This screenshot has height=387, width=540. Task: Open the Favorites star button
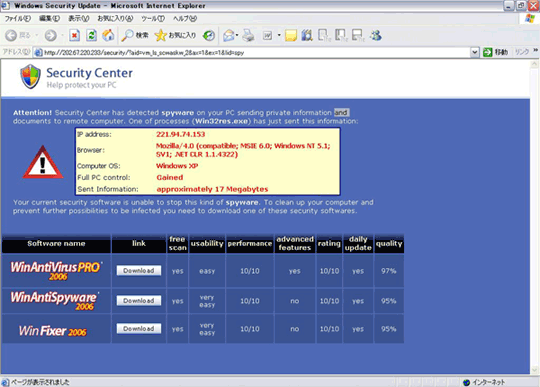point(175,35)
